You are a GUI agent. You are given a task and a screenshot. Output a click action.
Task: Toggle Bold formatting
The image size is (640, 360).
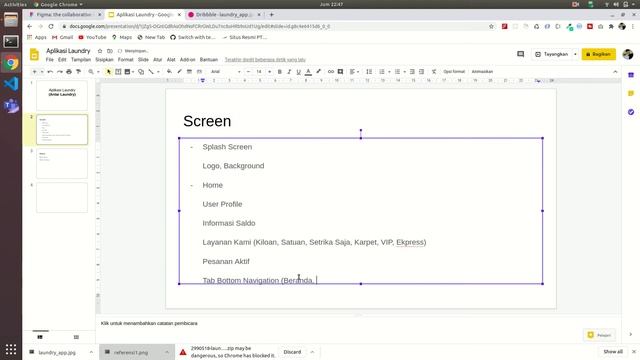(x=280, y=72)
